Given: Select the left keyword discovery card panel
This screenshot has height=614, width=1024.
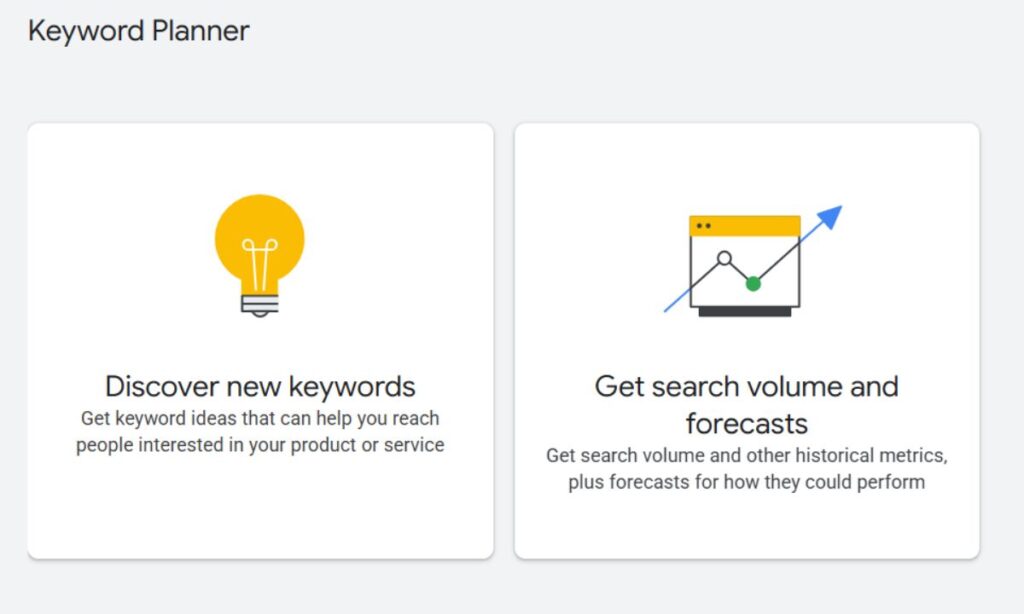Looking at the screenshot, I should 260,340.
